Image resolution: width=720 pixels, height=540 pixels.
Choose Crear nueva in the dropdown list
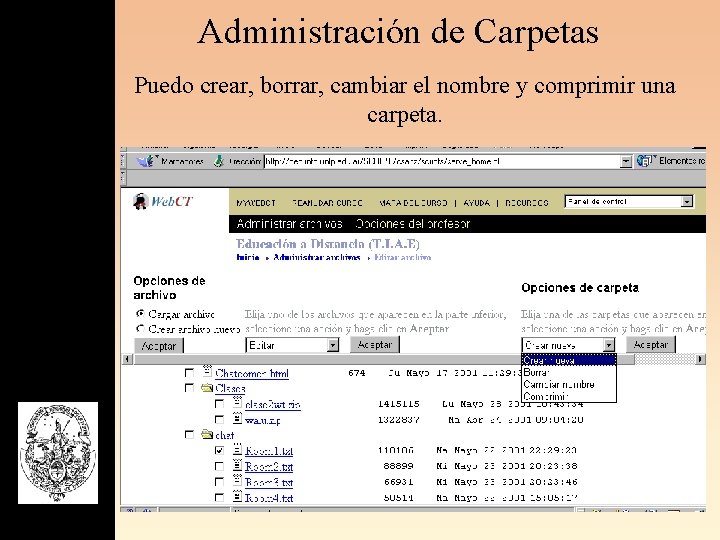tap(568, 360)
